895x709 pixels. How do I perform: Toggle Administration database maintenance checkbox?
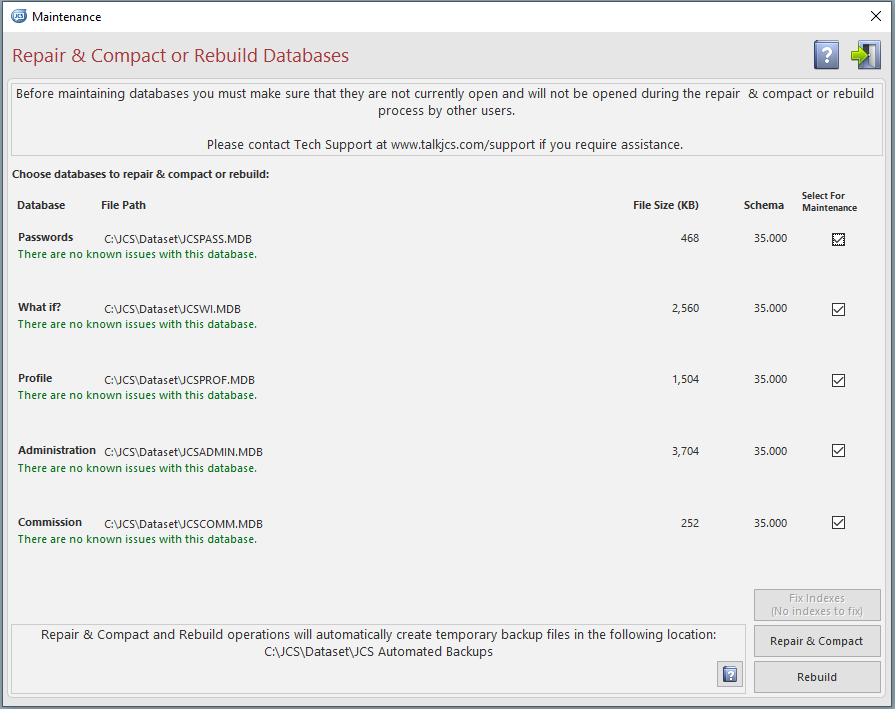tap(838, 451)
